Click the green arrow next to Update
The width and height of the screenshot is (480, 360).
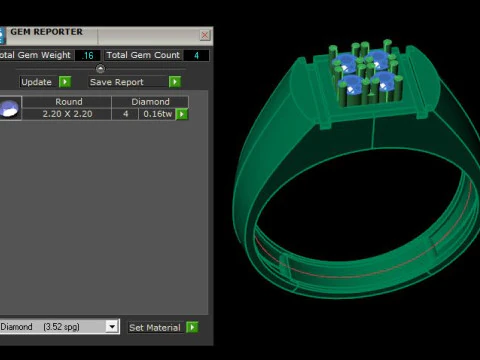[65, 82]
